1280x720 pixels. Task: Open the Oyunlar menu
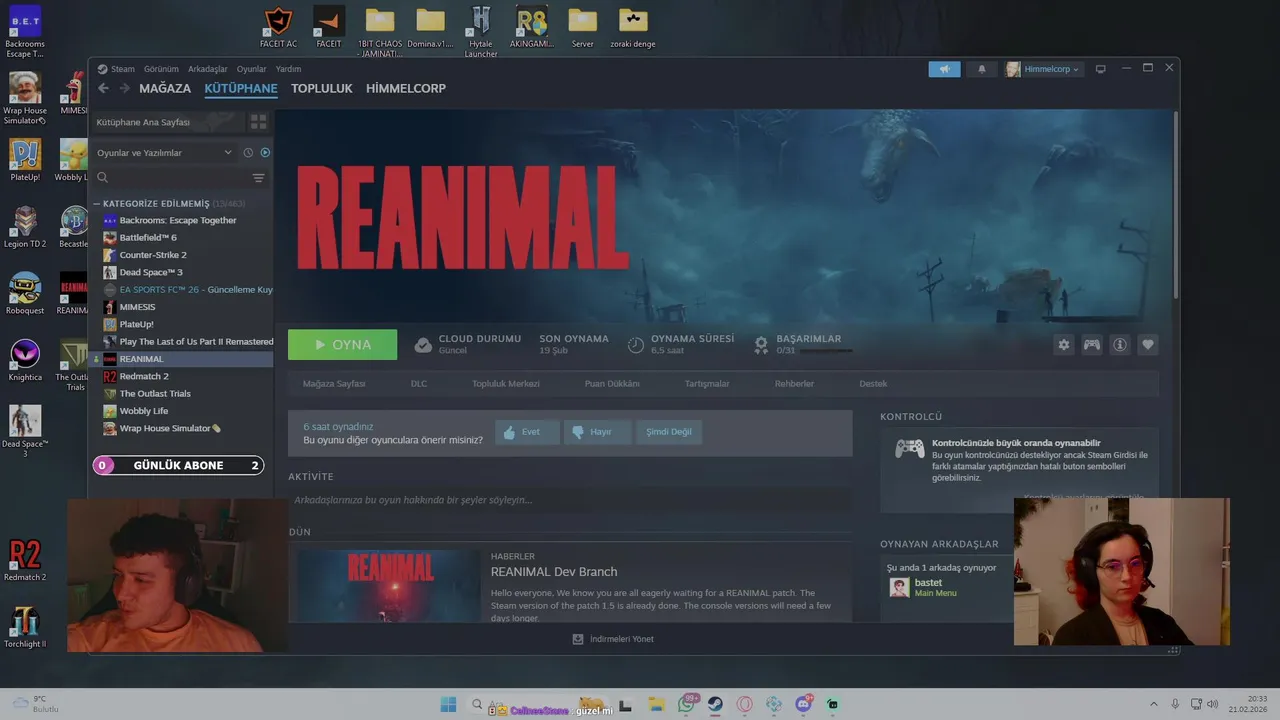[251, 69]
